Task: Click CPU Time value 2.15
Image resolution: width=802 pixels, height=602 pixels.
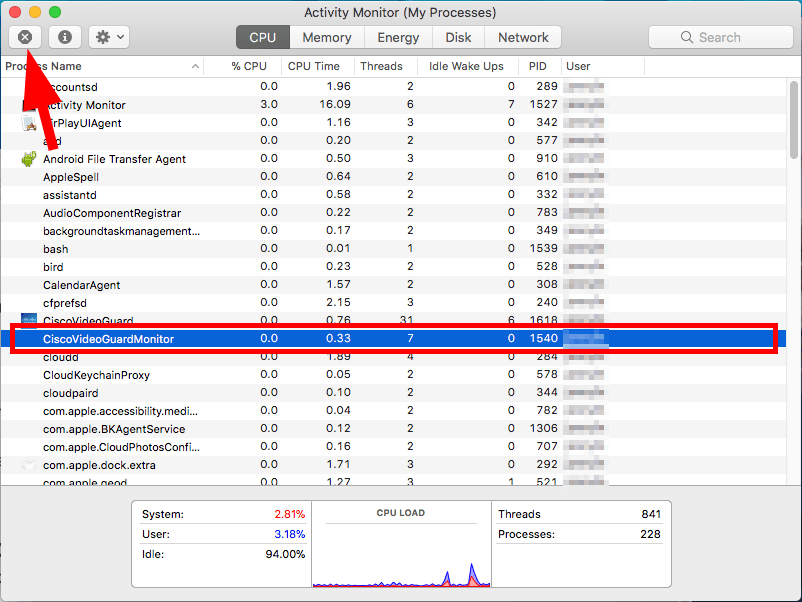Action: coord(338,302)
